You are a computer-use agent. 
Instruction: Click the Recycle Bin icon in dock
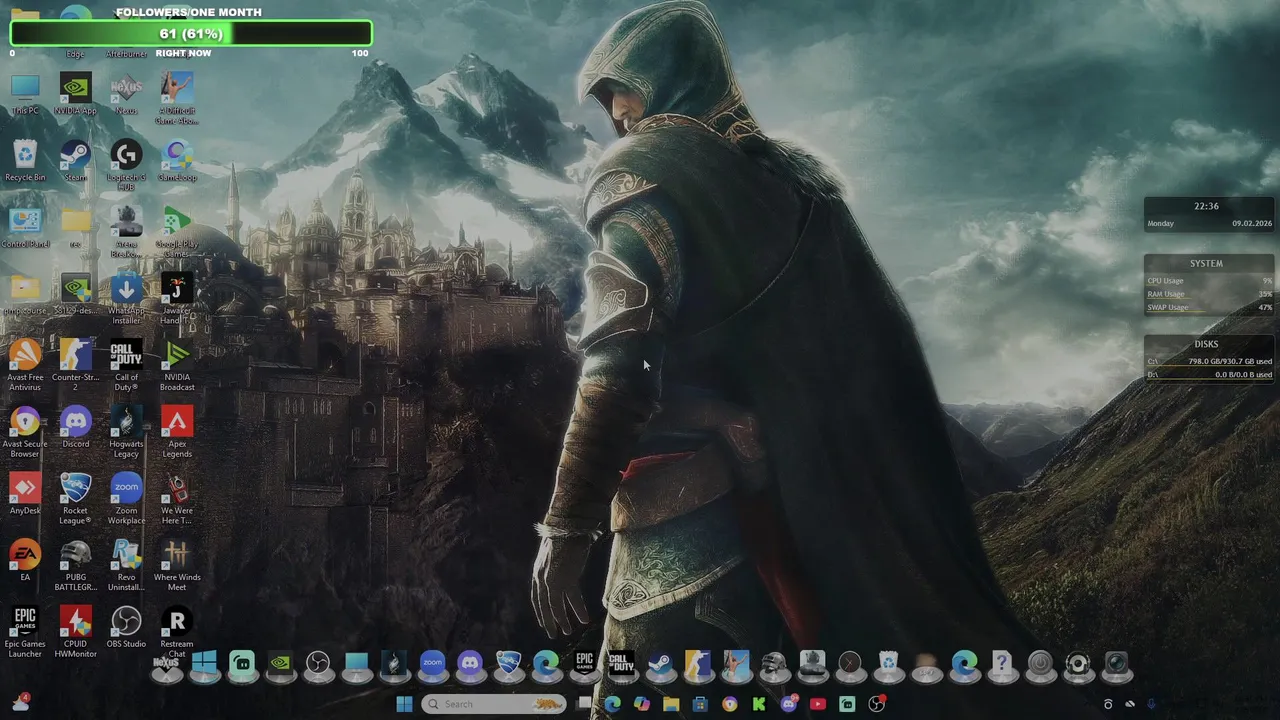[888, 664]
